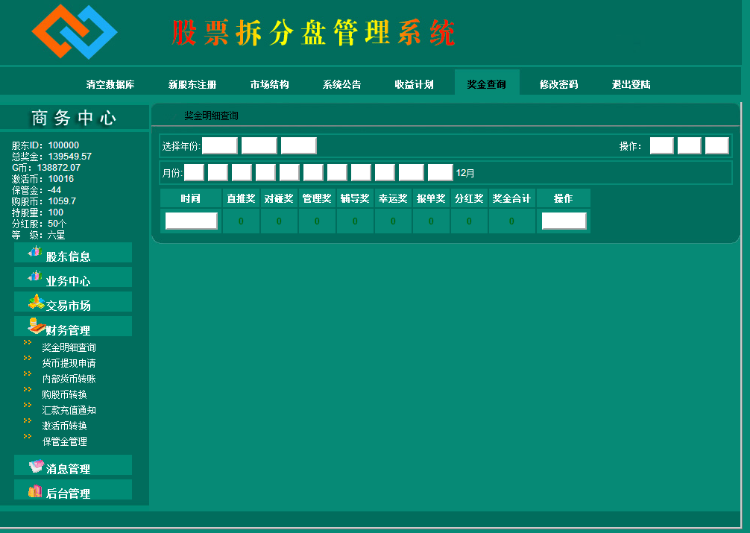
Task: Click the G币 value 138872.07
Action: [59, 167]
